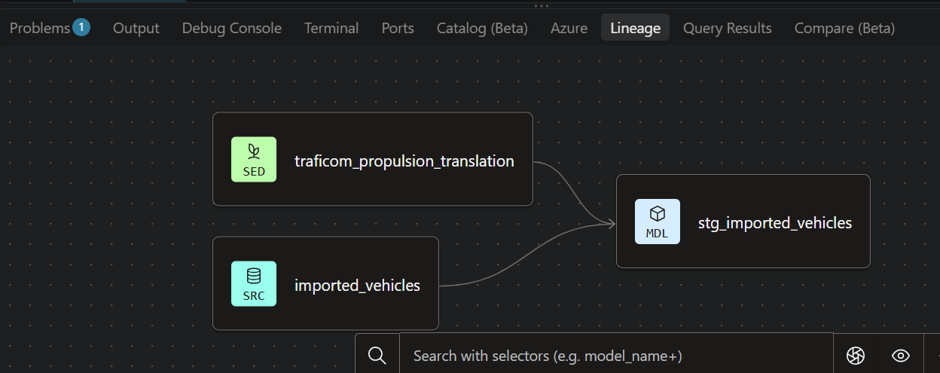This screenshot has width=940, height=373.
Task: Open the Query Results tab
Action: tap(727, 28)
